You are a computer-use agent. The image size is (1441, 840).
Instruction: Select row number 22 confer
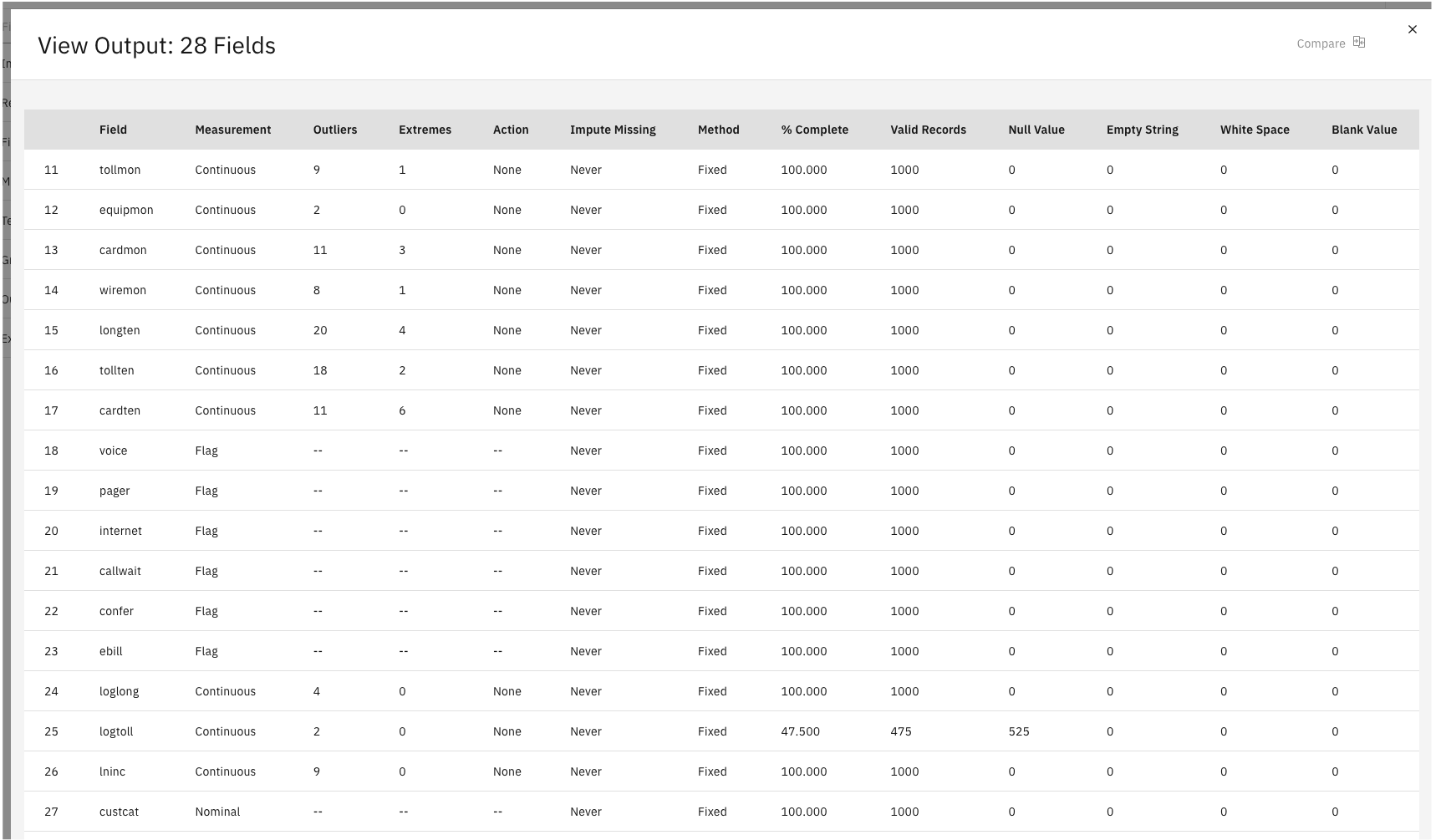click(x=721, y=611)
